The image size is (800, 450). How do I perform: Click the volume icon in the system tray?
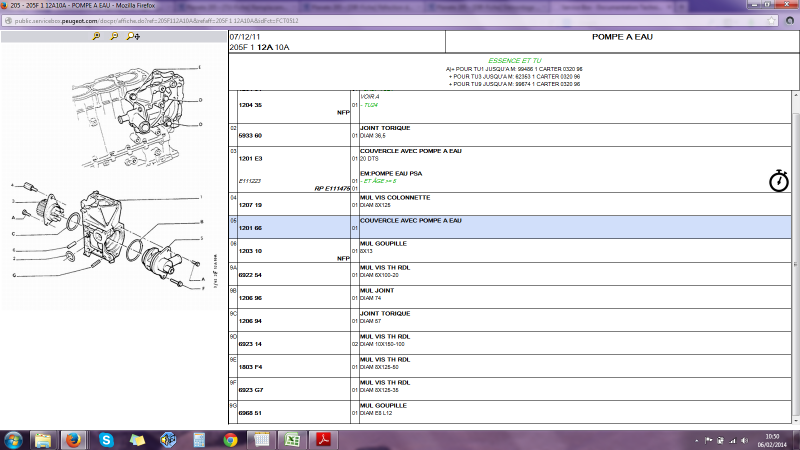745,440
